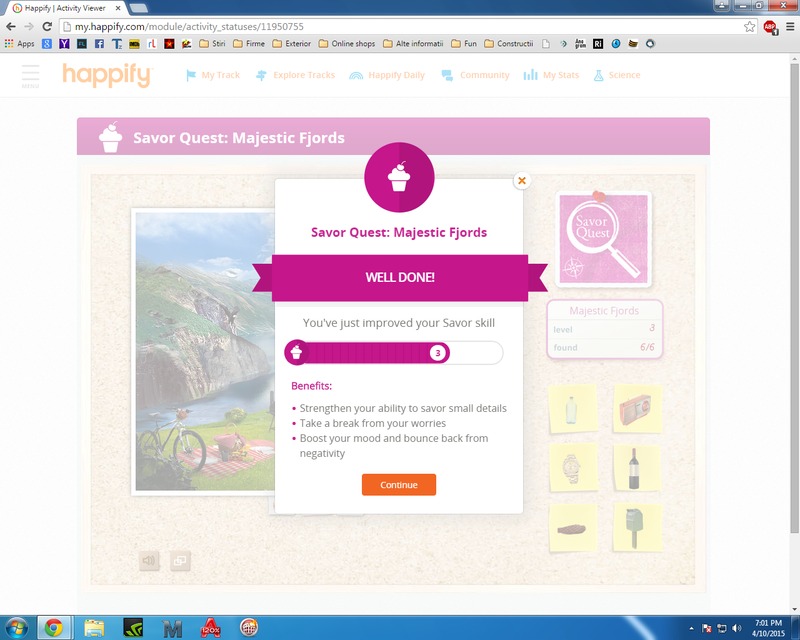Select the Happify Activity Viewer browser tab
Viewport: 800px width, 640px height.
pos(64,8)
